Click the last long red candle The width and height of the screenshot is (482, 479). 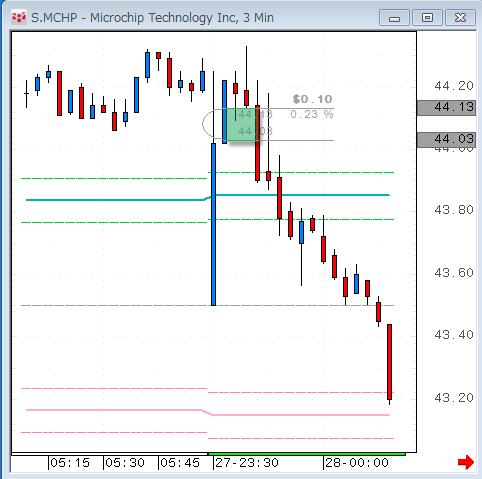pyautogui.click(x=389, y=362)
